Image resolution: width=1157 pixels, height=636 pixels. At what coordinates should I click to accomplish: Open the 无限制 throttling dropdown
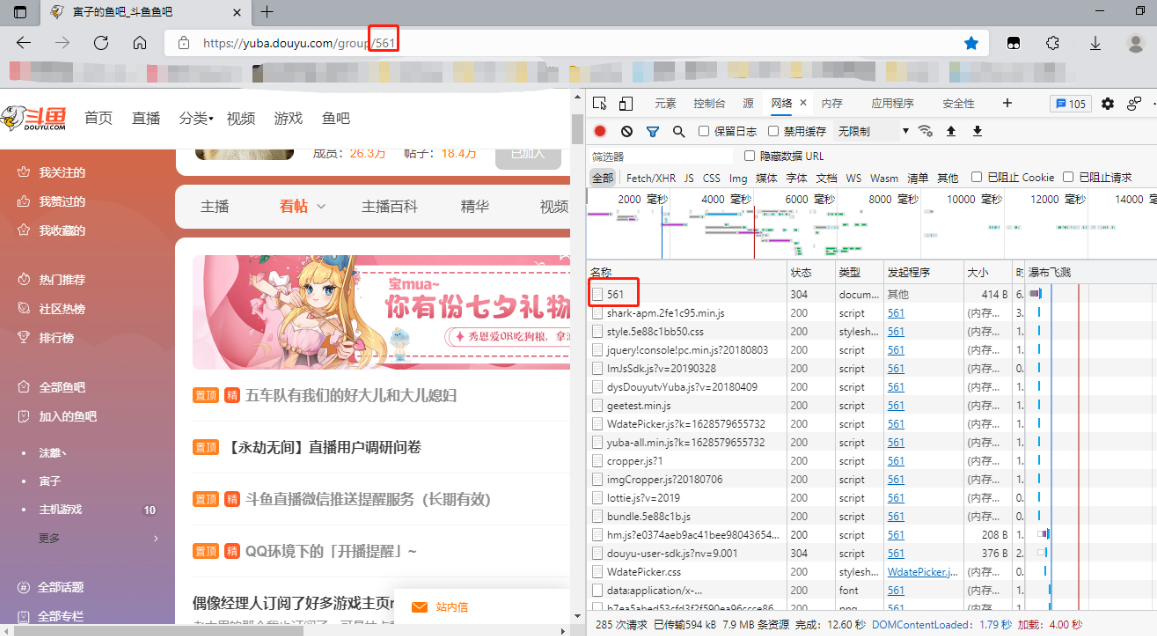[873, 131]
